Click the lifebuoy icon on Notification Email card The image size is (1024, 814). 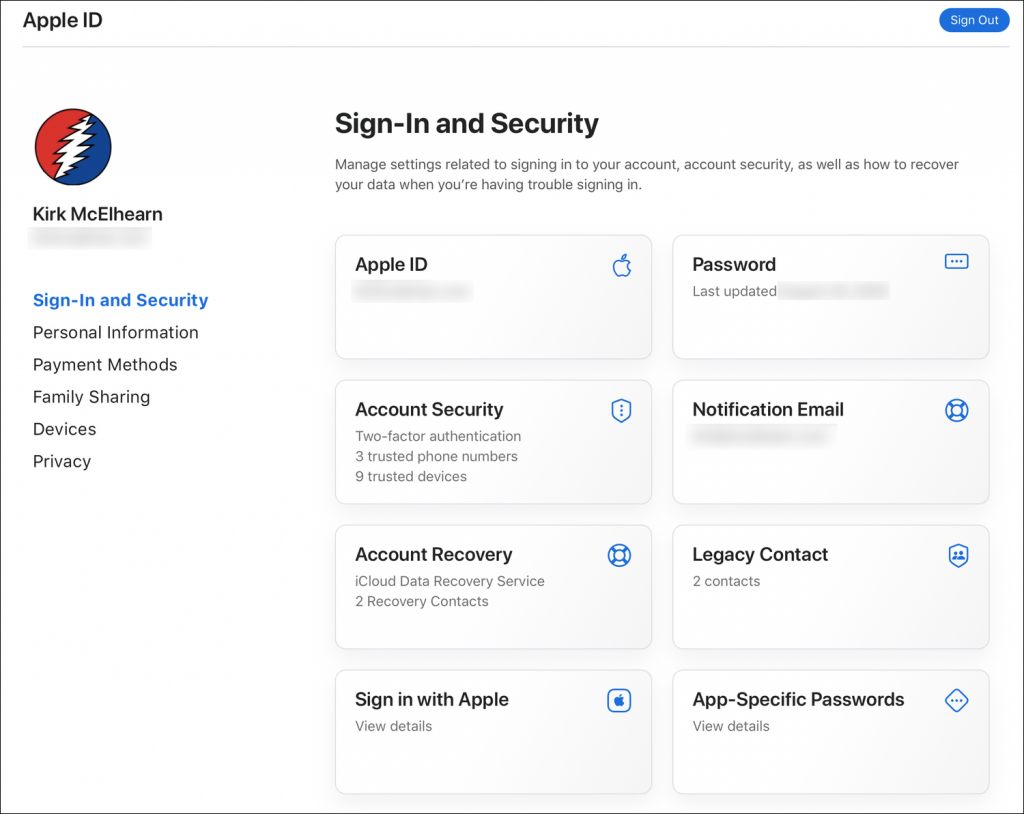pyautogui.click(x=957, y=410)
